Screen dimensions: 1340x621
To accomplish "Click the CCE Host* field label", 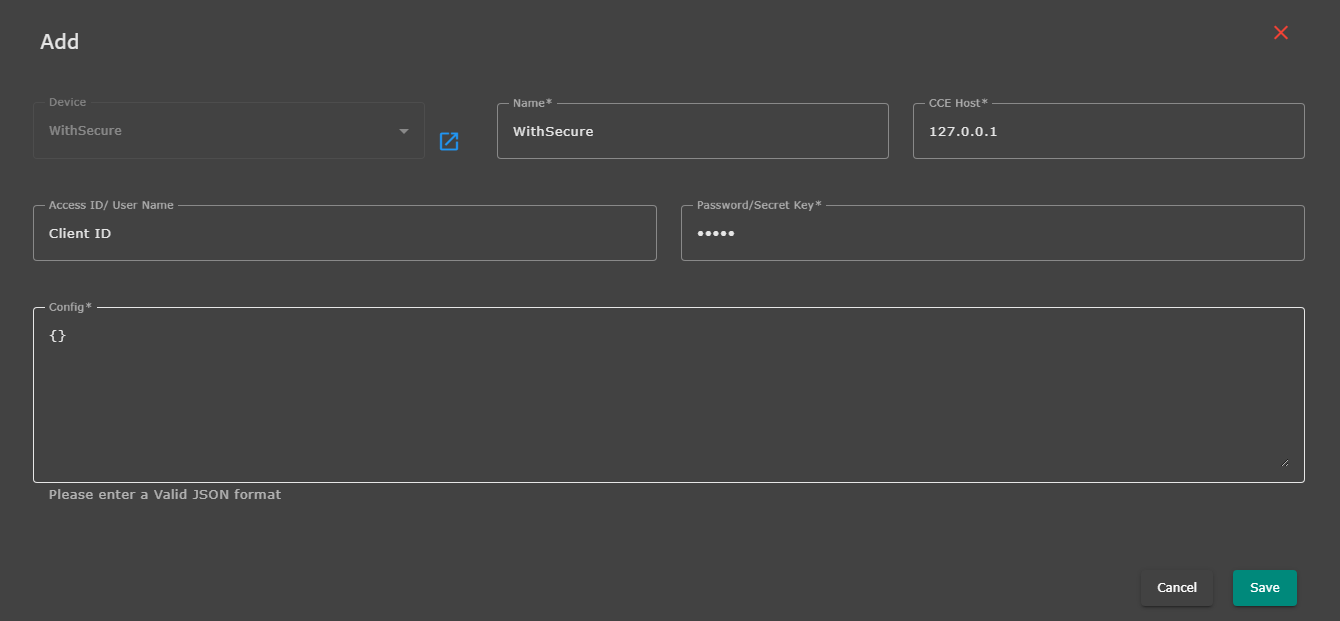I will (957, 103).
